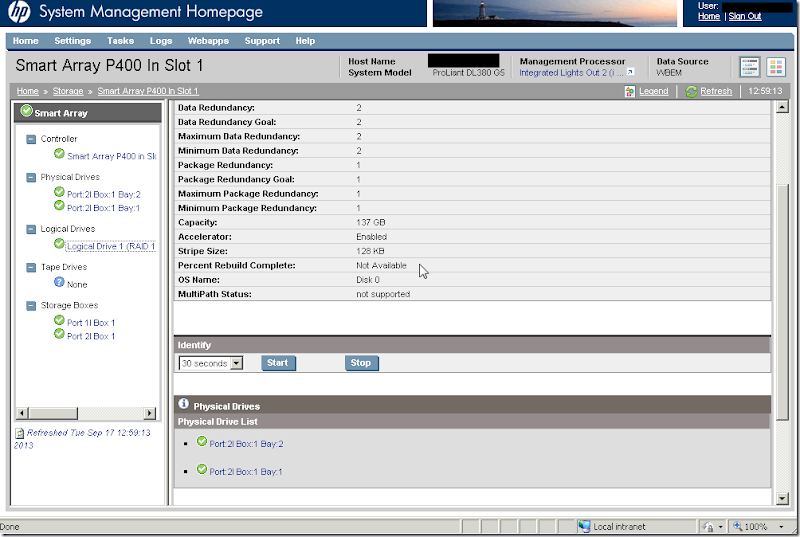This screenshot has height=537, width=800.
Task: Click the Legend icon
Action: pyautogui.click(x=630, y=91)
